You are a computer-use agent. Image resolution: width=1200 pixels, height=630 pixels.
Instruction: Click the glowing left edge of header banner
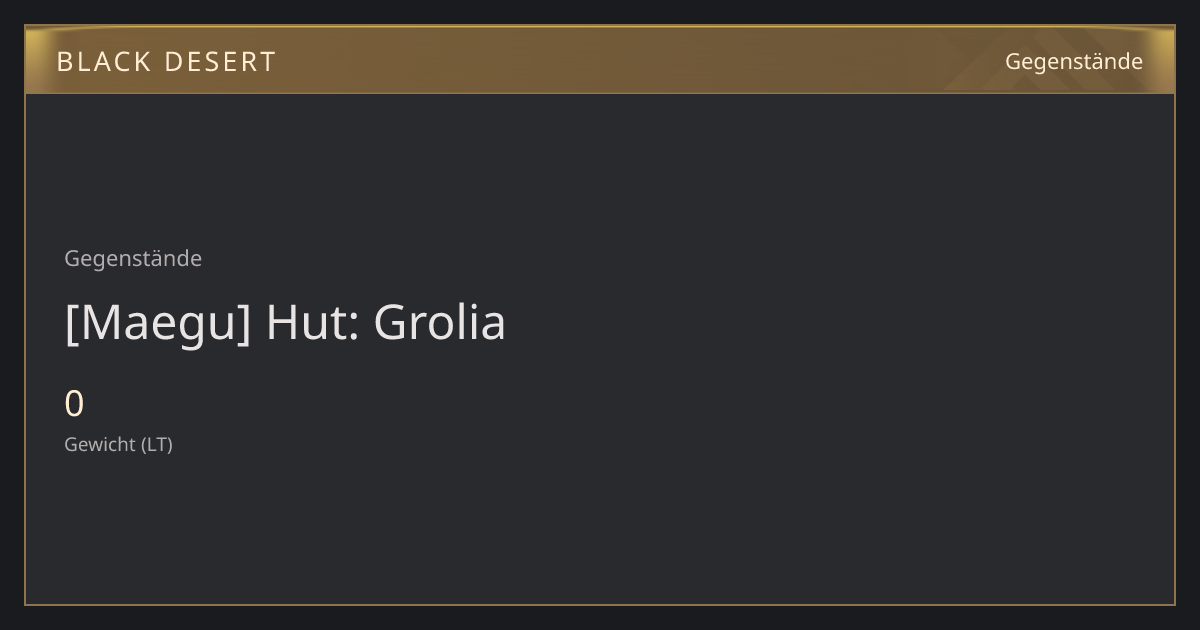tap(34, 60)
